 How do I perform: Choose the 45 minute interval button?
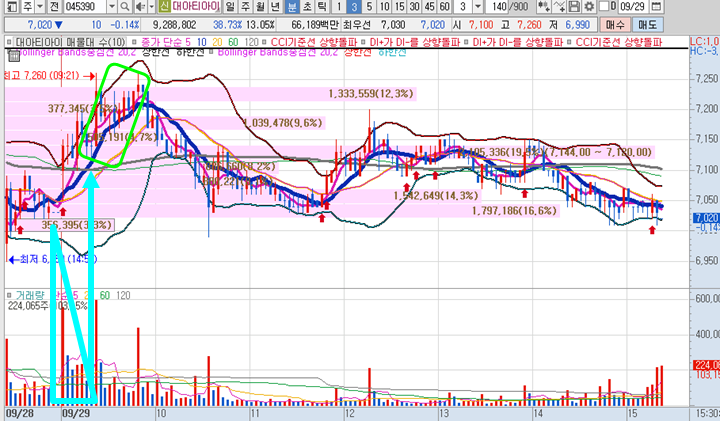coord(429,6)
